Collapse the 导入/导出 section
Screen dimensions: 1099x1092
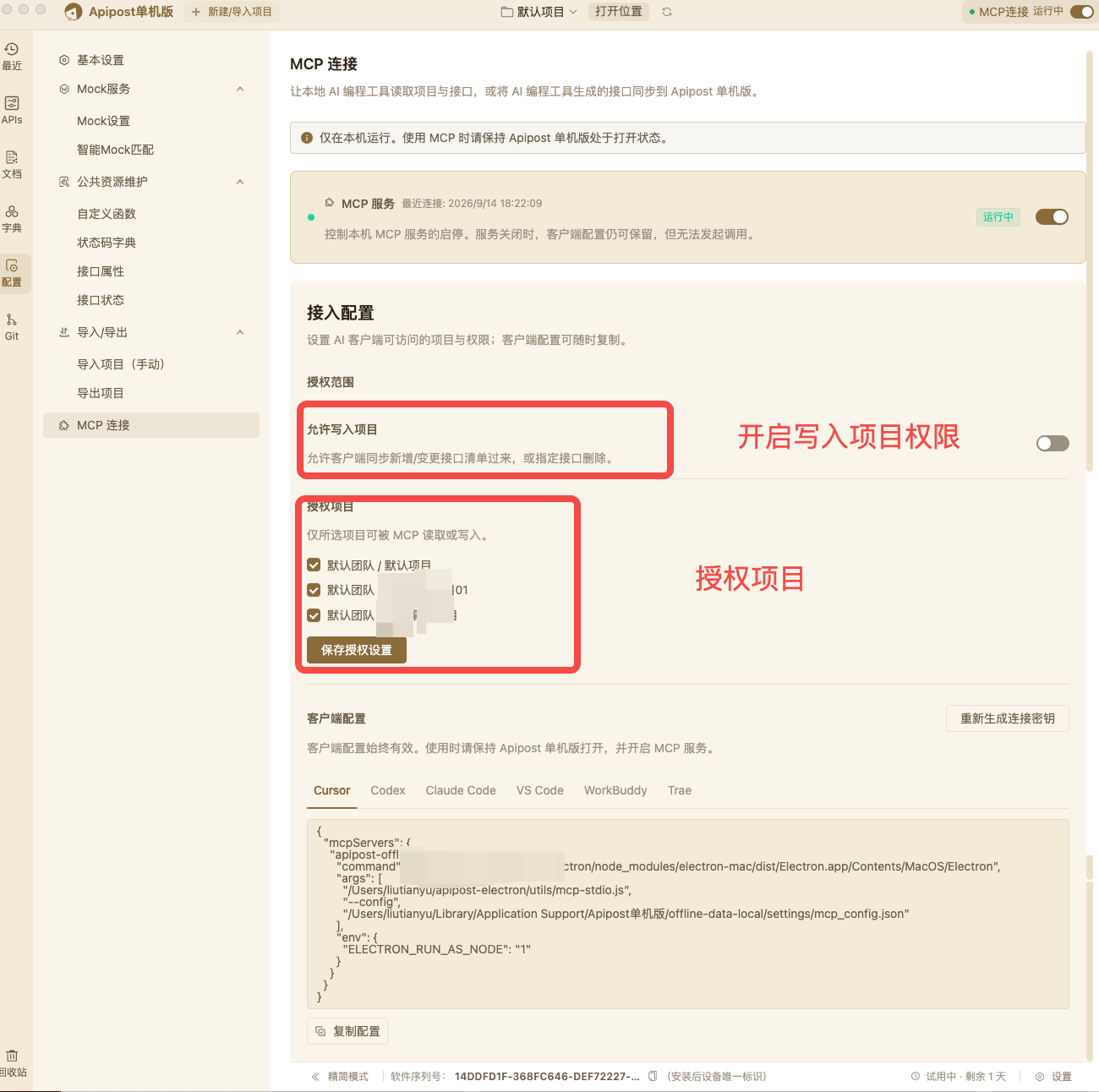click(240, 332)
